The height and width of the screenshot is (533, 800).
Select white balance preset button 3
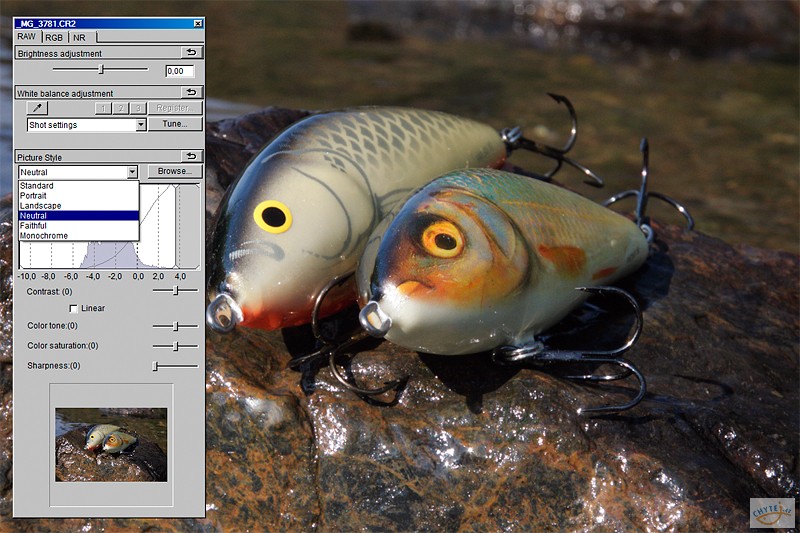click(138, 108)
